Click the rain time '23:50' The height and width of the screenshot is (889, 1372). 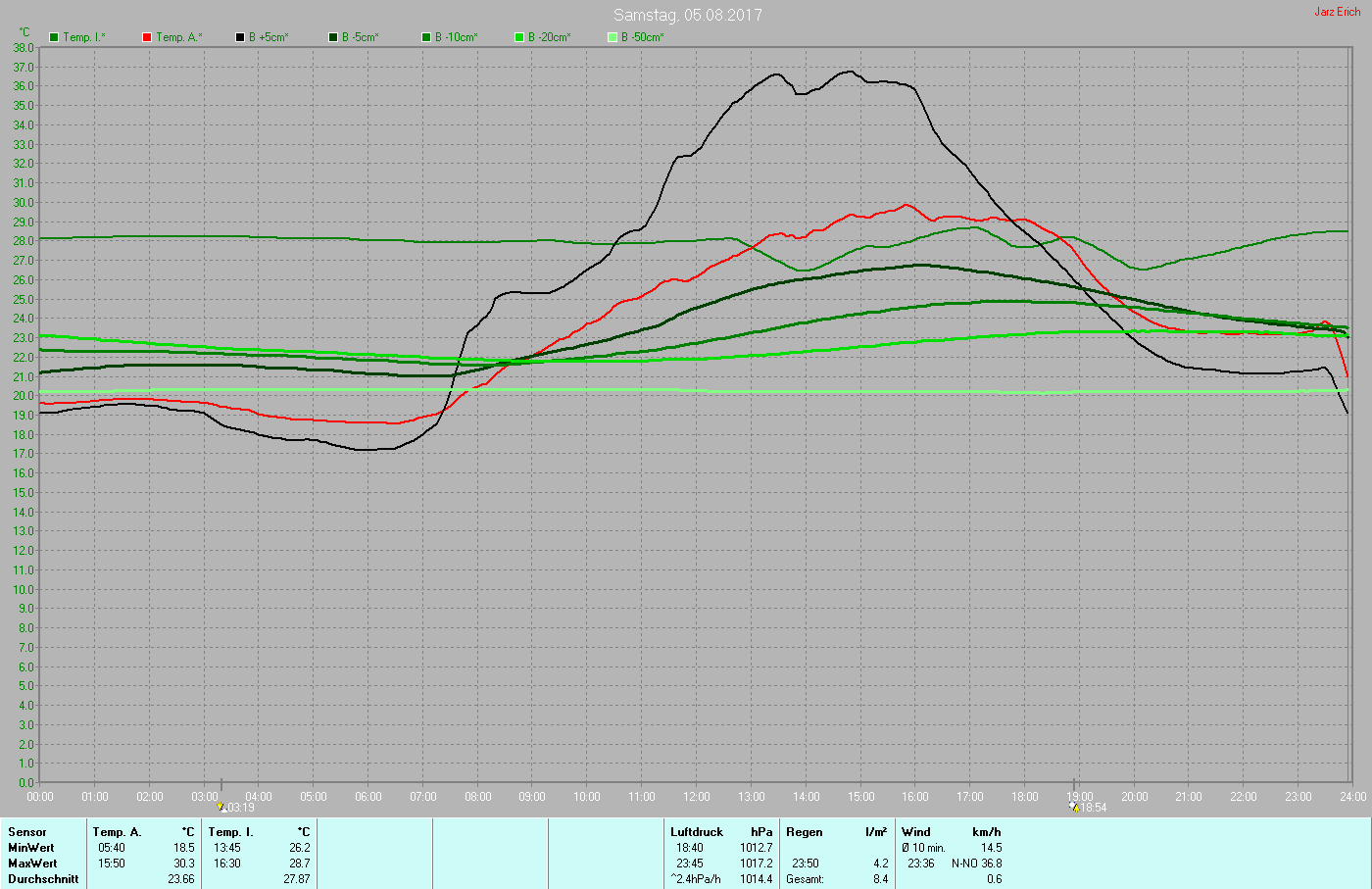[806, 864]
